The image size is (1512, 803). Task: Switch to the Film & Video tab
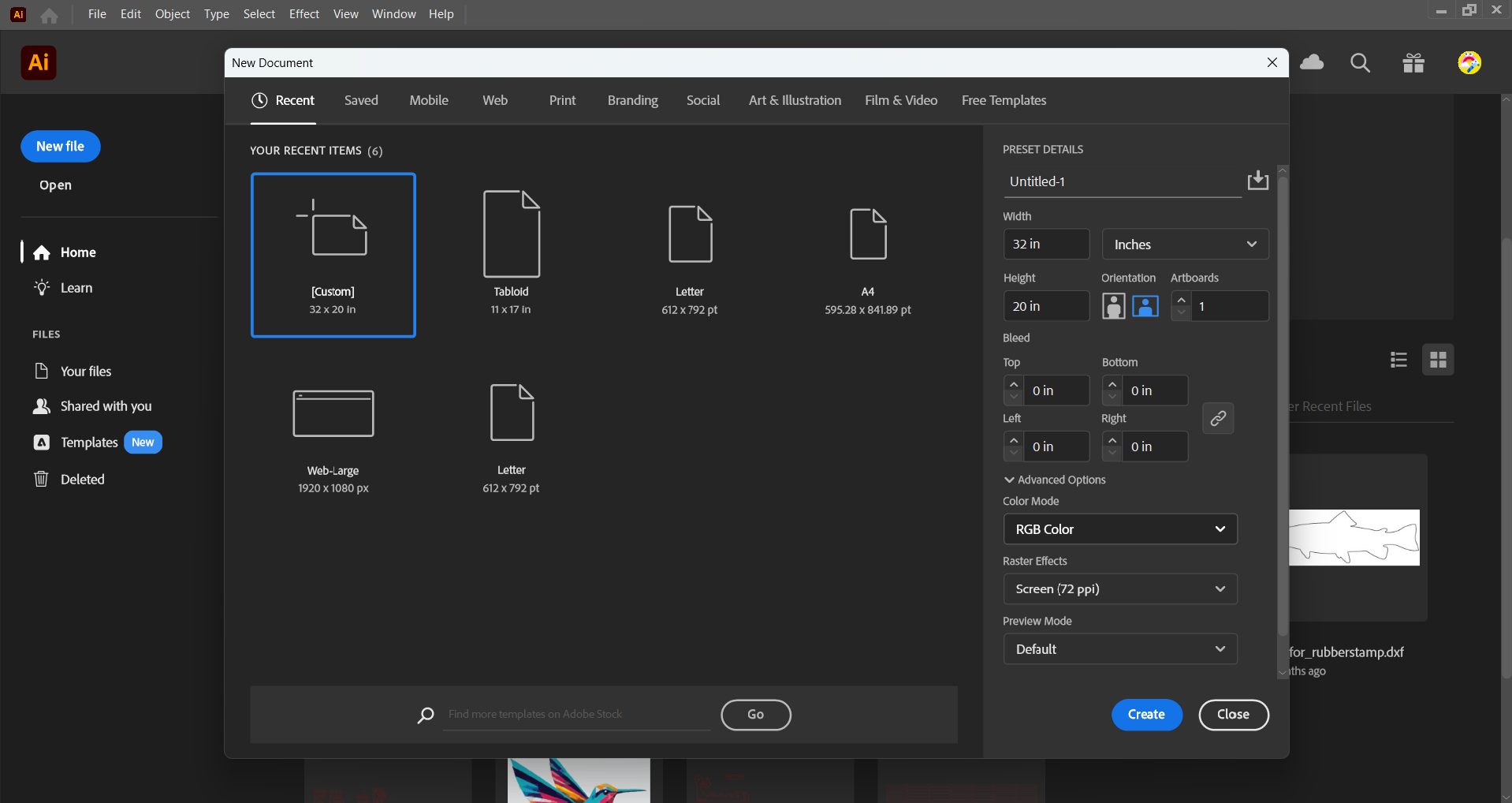coord(901,100)
